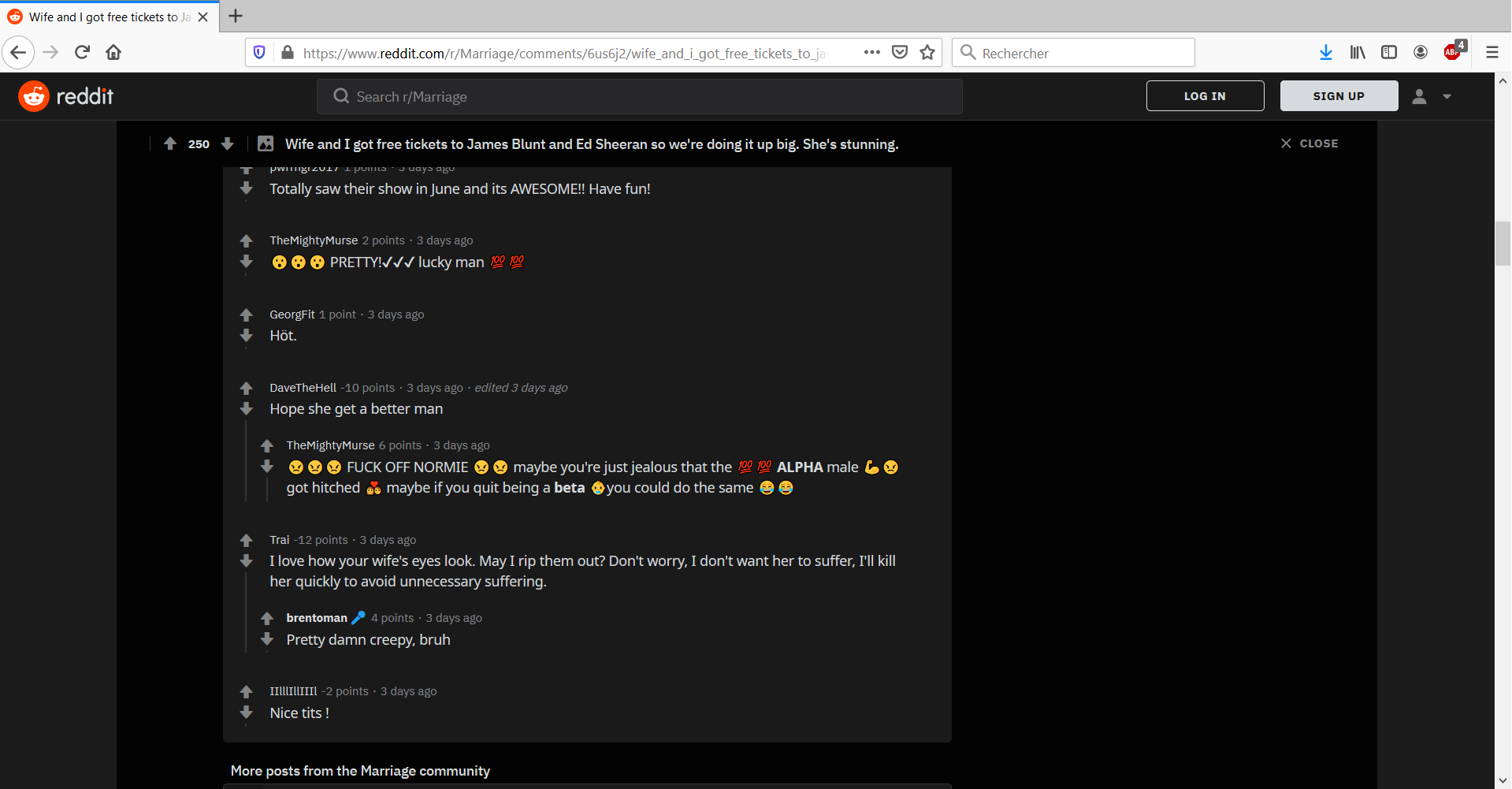The height and width of the screenshot is (789, 1512).
Task: Open the Firefox library icon
Action: tap(1358, 53)
